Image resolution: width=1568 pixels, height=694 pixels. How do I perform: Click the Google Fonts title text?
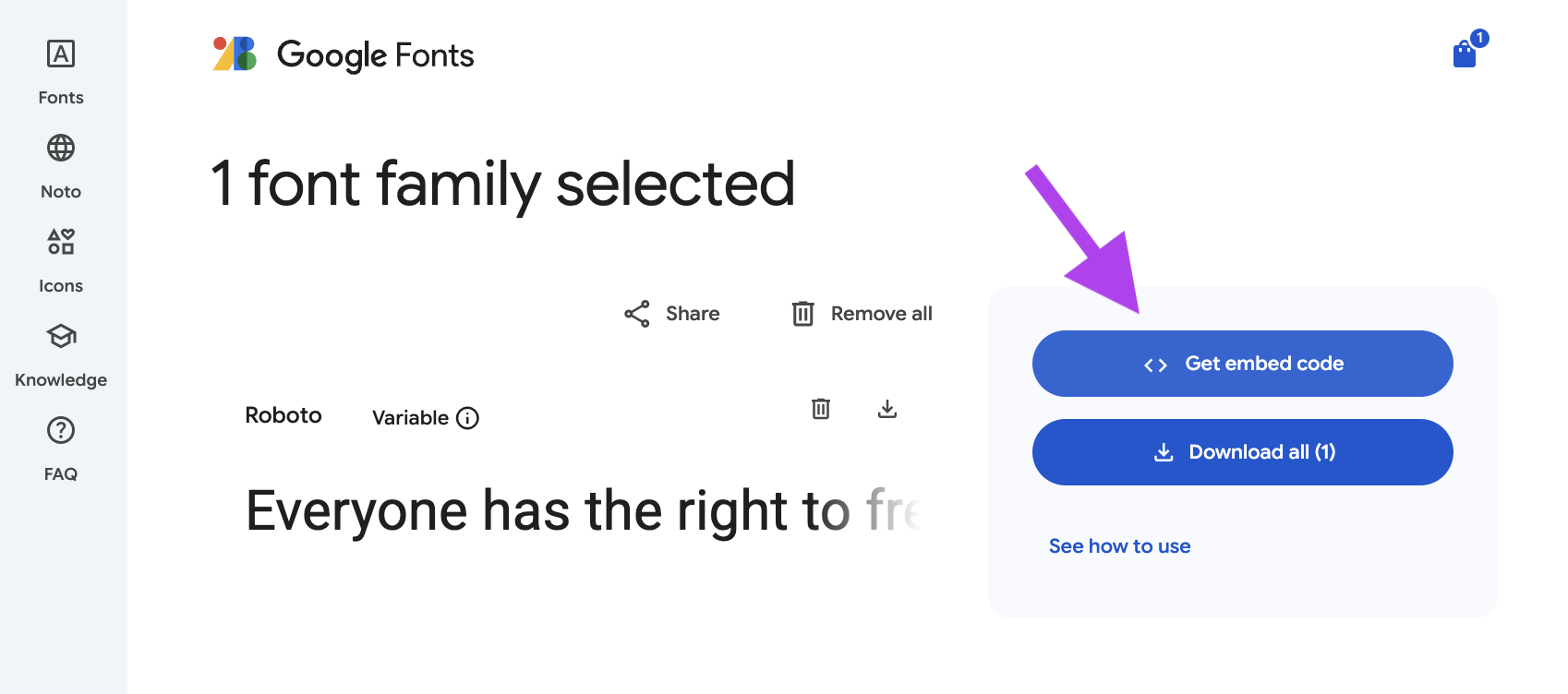pyautogui.click(x=375, y=55)
